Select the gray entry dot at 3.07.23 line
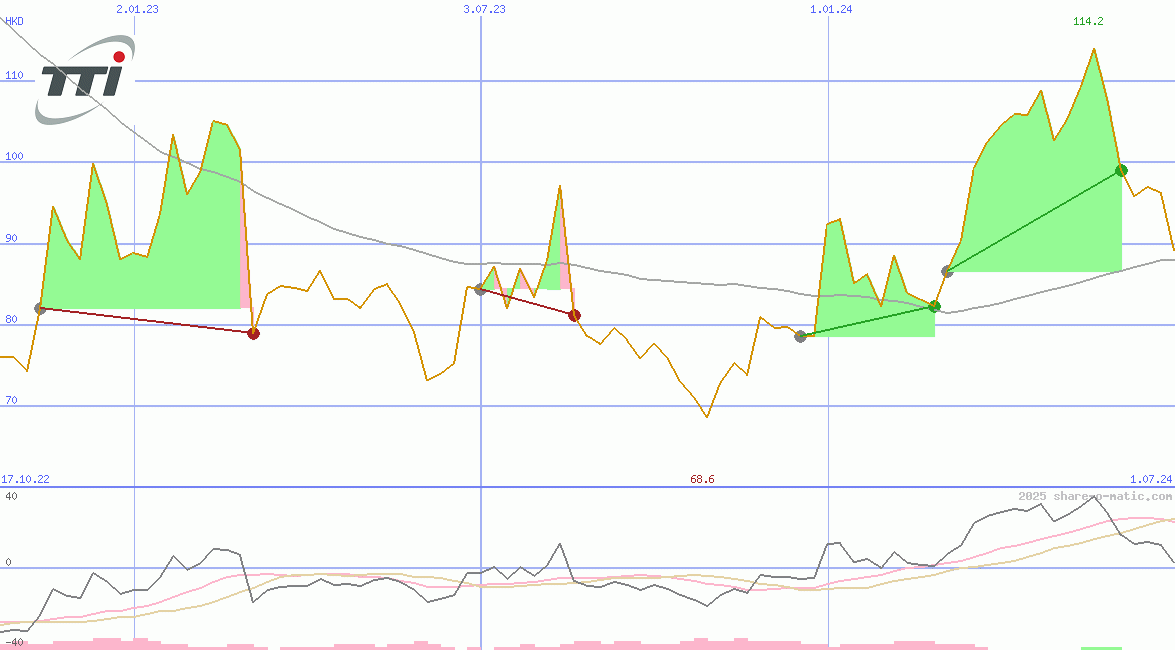This screenshot has width=1175, height=650. click(x=480, y=289)
